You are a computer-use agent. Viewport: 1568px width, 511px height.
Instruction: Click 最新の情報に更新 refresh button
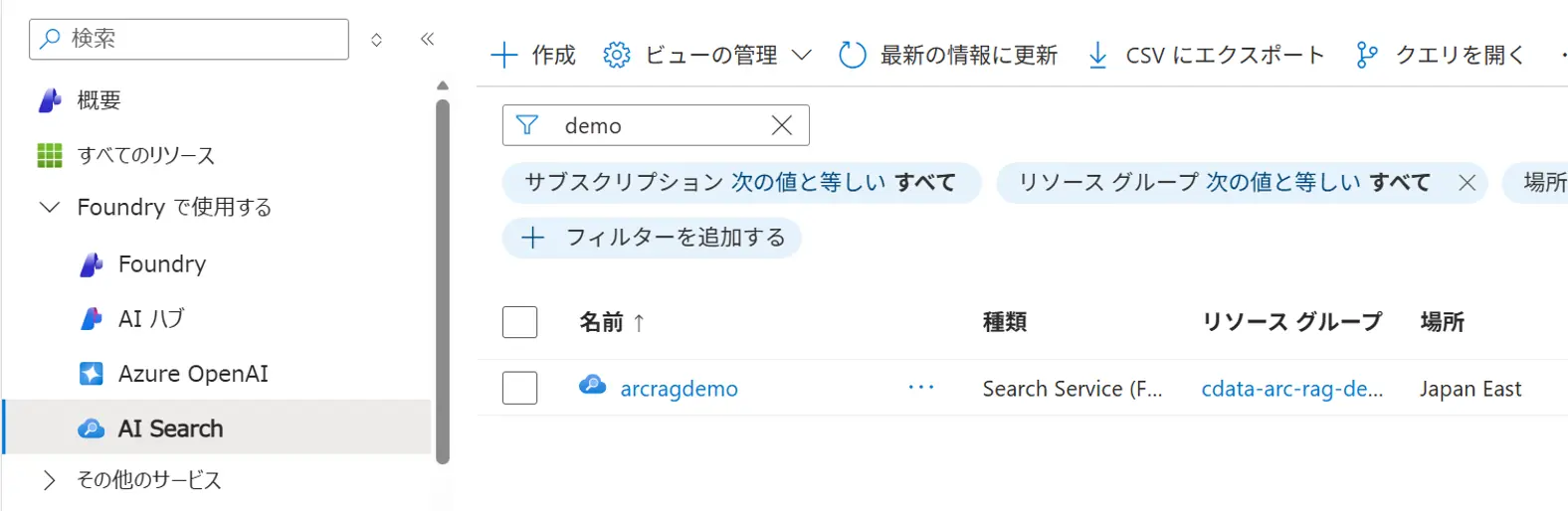[x=948, y=55]
